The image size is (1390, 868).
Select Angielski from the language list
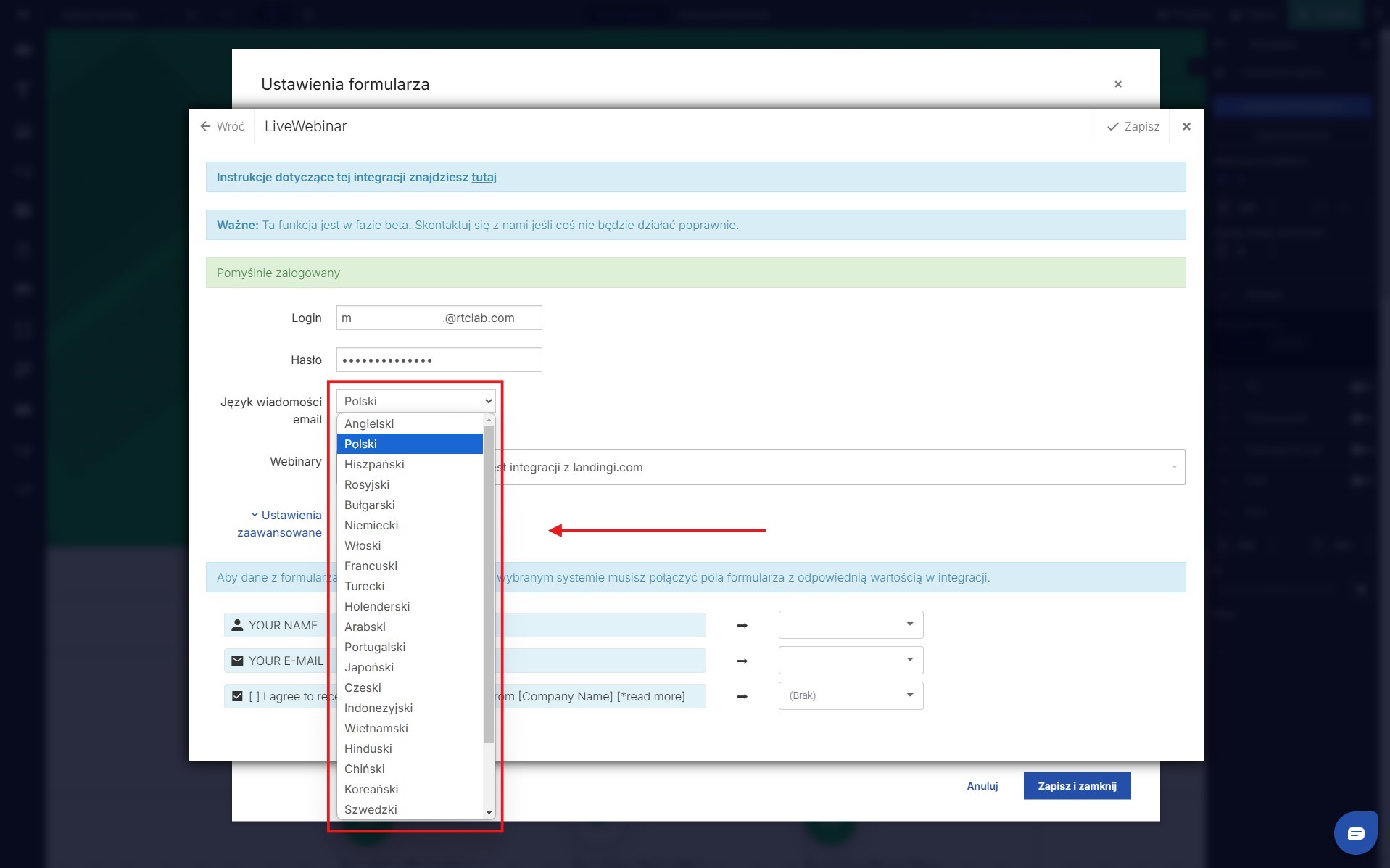pyautogui.click(x=369, y=423)
